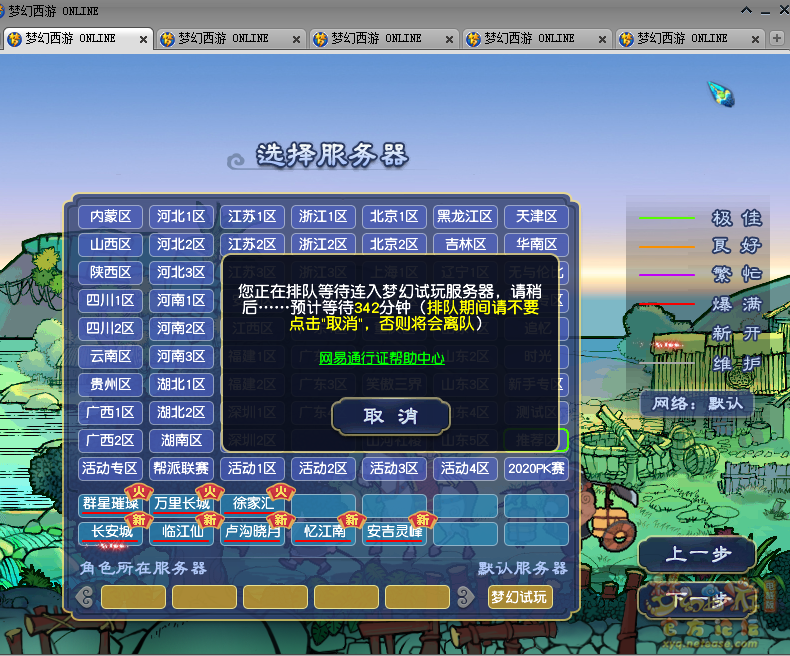Viewport: 790px width, 656px height.
Task: Select the 内蒙区 region
Action: (x=111, y=216)
